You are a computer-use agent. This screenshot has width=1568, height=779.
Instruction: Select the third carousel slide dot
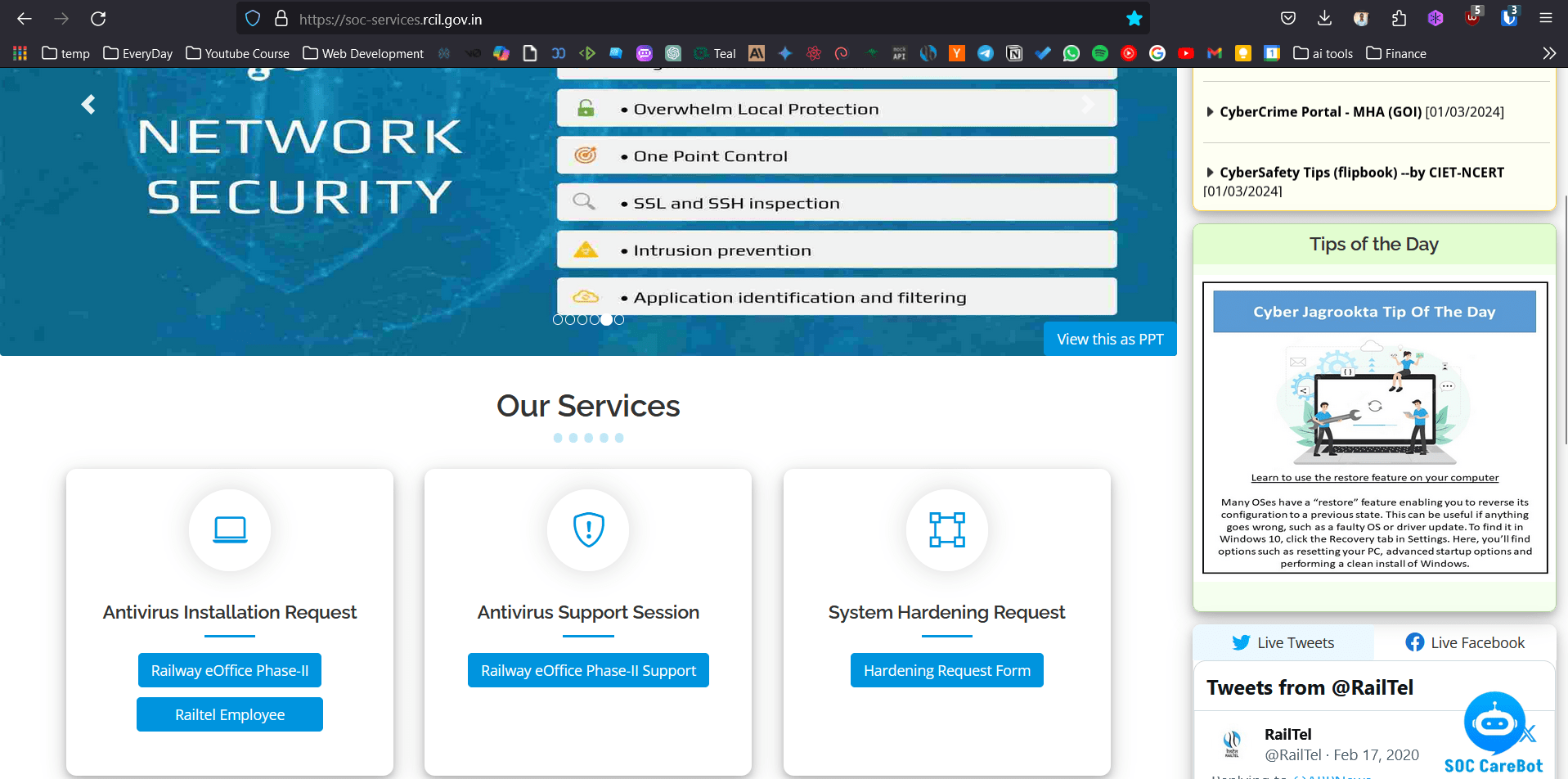582,320
